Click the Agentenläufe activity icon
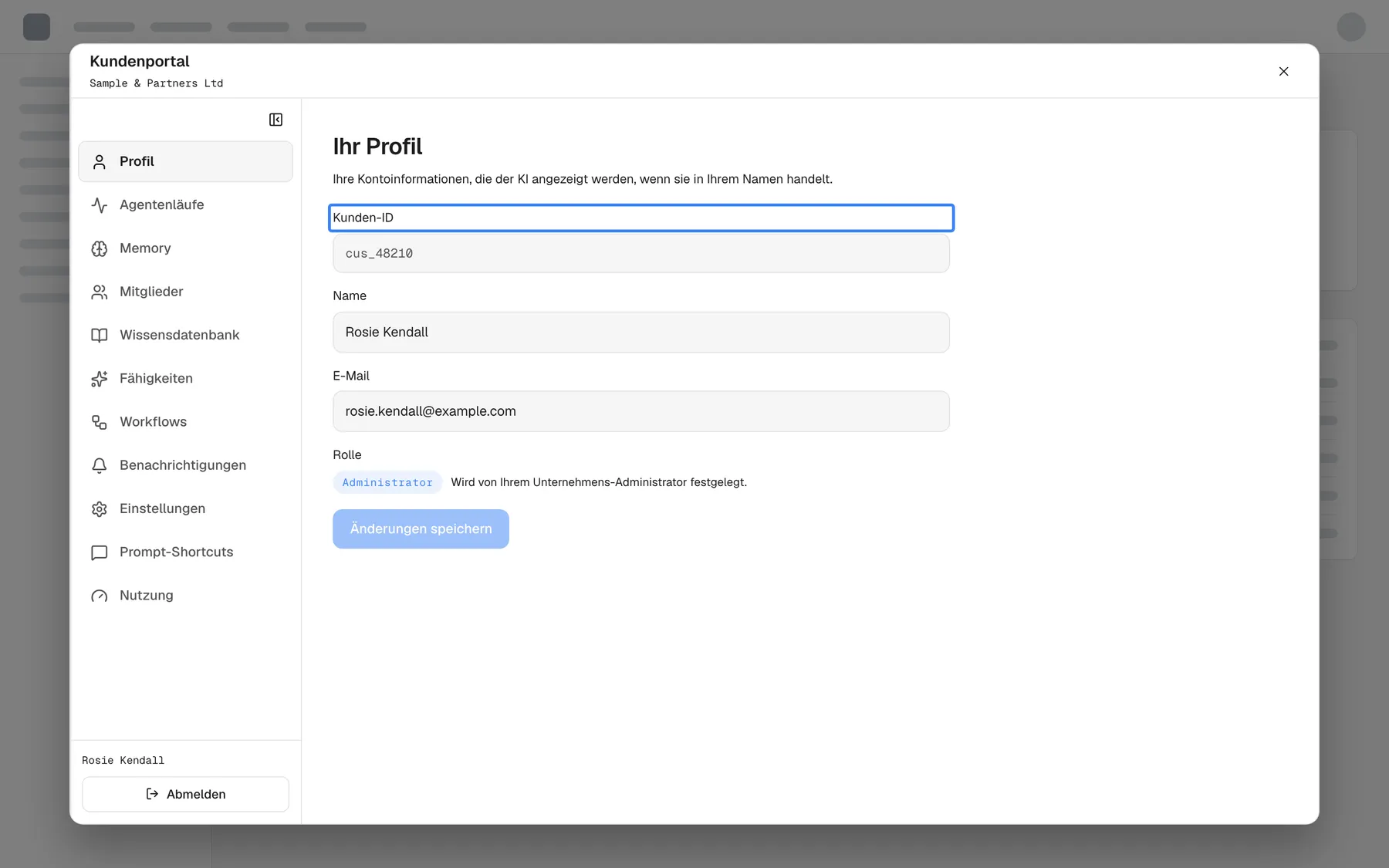Viewport: 1389px width, 868px height. coord(100,205)
